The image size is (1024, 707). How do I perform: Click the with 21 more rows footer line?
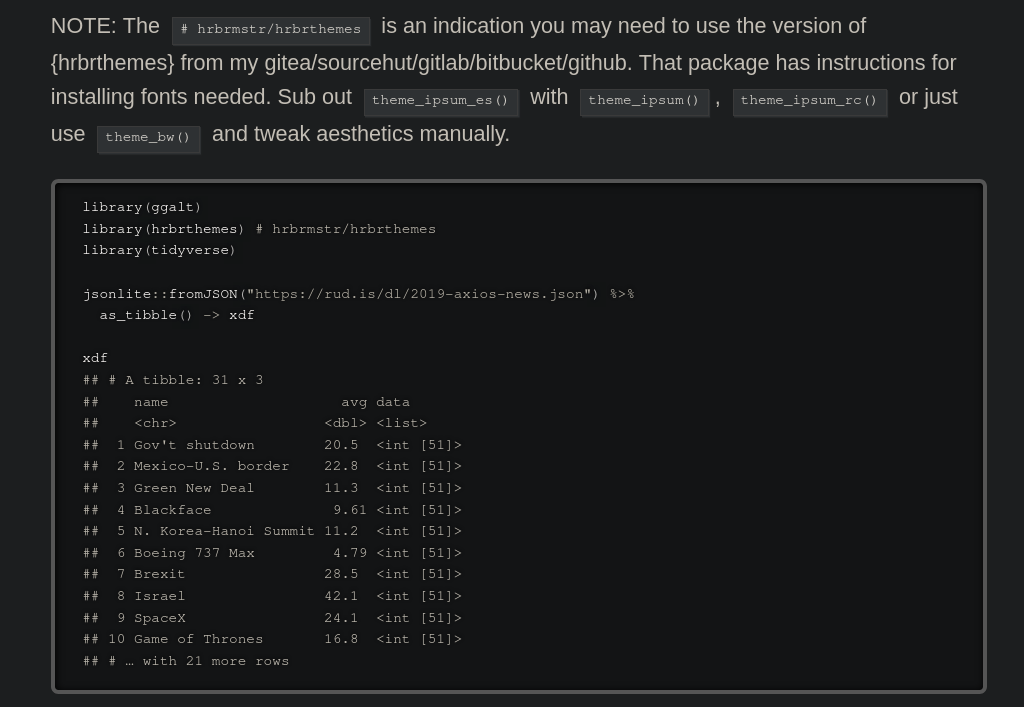click(185, 660)
